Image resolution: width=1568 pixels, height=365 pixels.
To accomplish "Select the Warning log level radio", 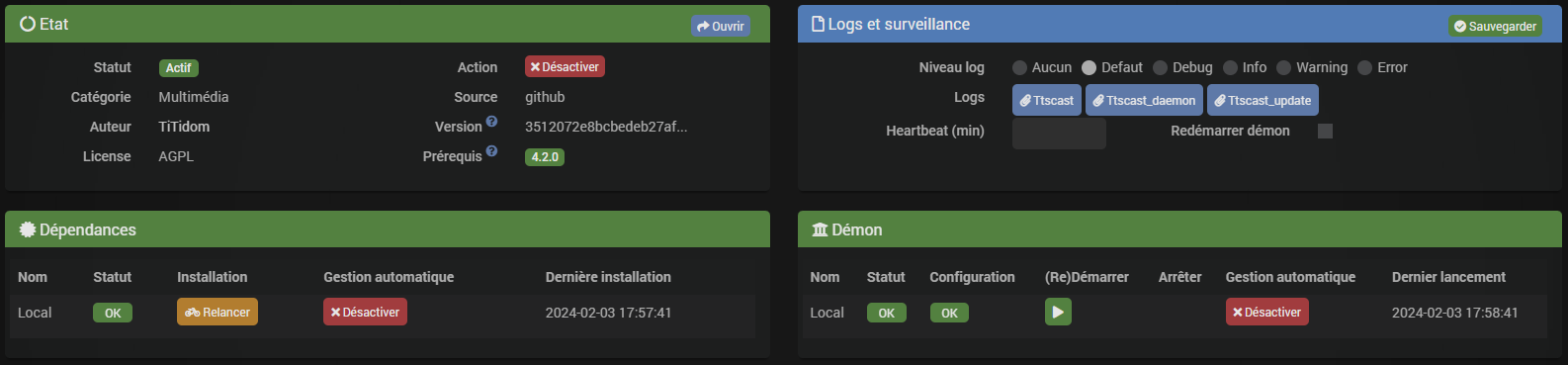I will click(x=1283, y=67).
